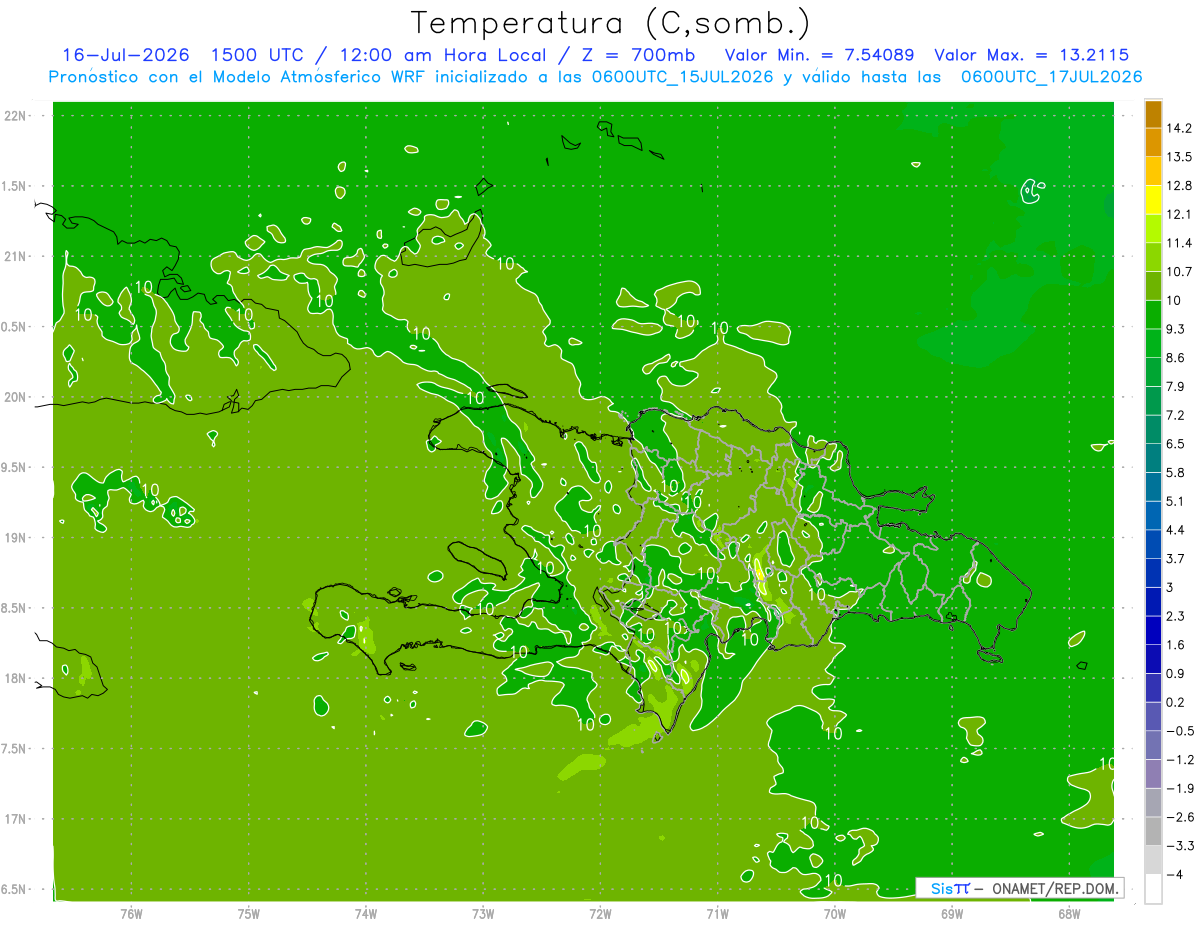
Task: Click the '-4' color scale label
Action: tap(1175, 875)
